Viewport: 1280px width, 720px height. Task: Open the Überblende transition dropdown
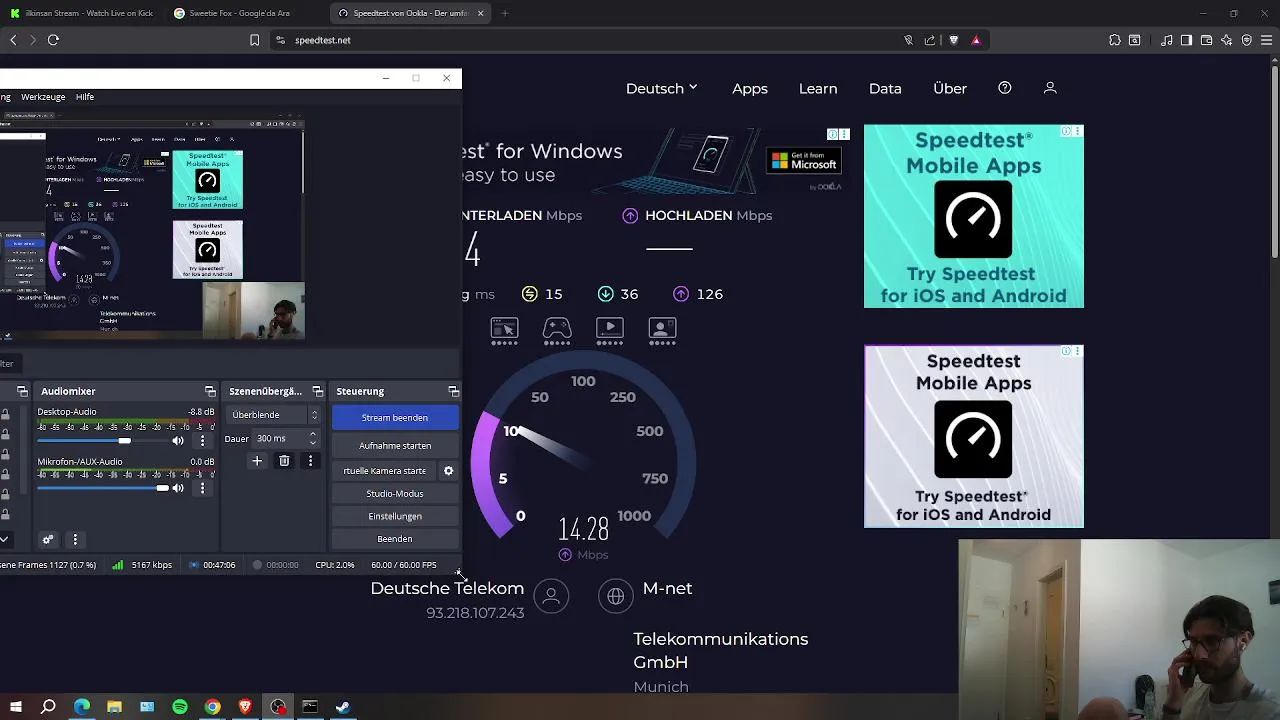(274, 415)
